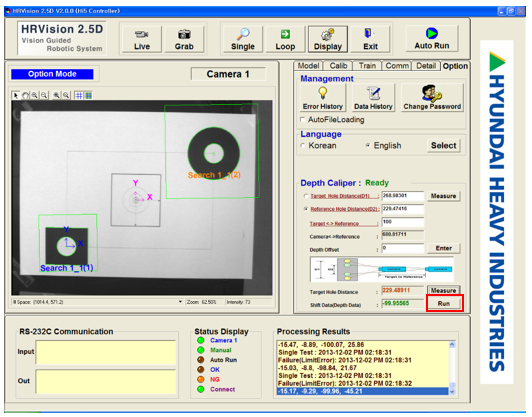Open Data History
The image size is (532, 417).
click(373, 98)
